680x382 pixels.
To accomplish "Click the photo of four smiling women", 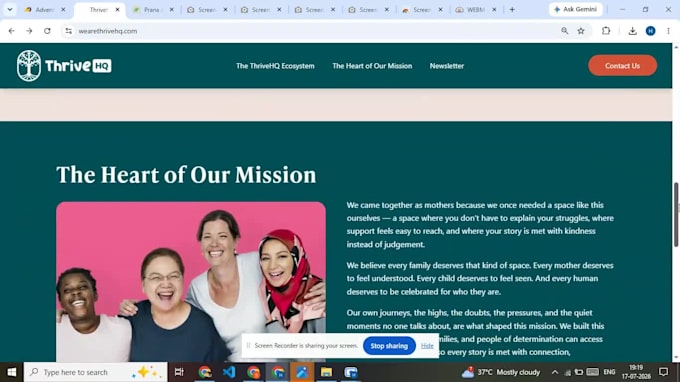I will (x=191, y=282).
